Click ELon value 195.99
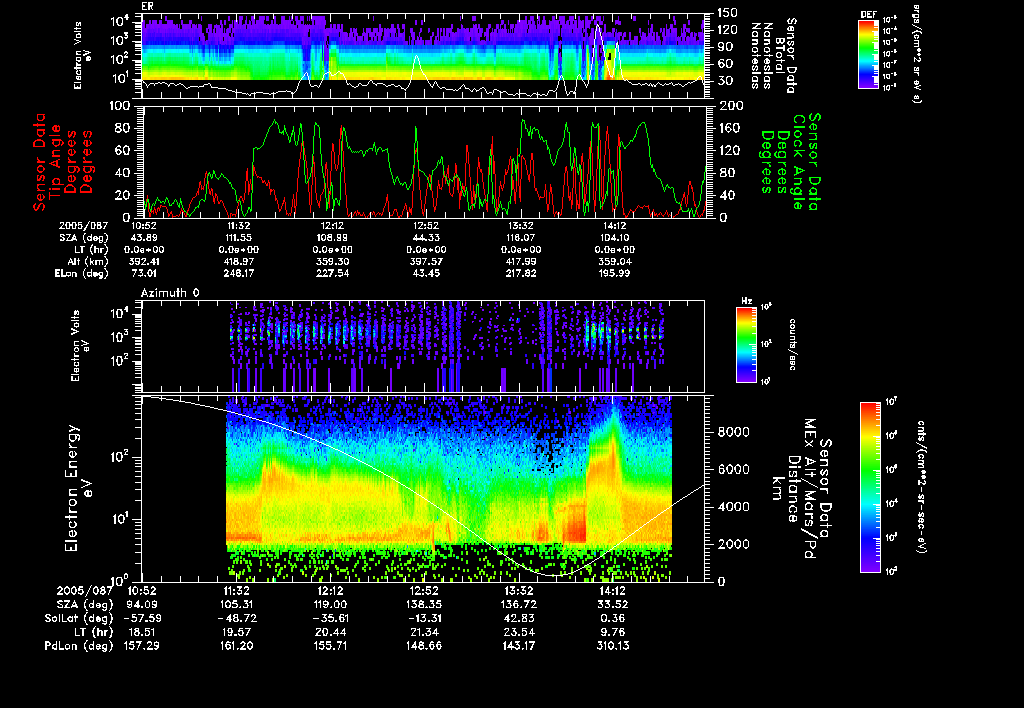 [x=615, y=274]
